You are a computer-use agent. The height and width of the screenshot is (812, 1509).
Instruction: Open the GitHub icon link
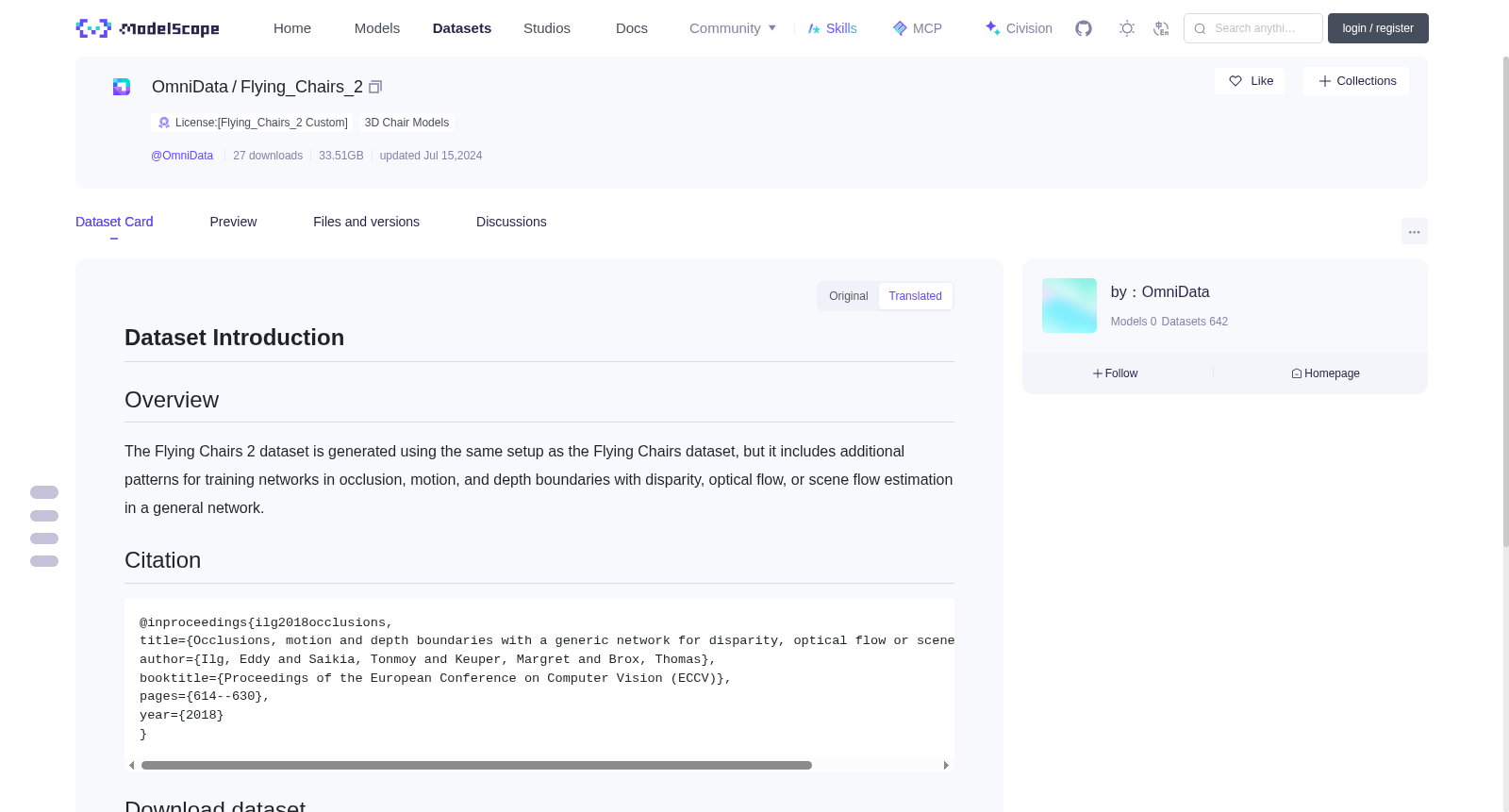pyautogui.click(x=1084, y=28)
